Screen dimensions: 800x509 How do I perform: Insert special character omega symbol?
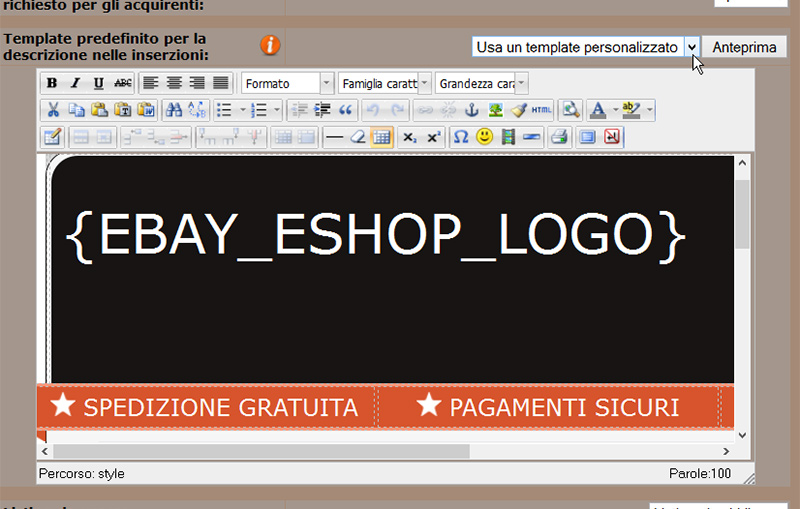[461, 137]
